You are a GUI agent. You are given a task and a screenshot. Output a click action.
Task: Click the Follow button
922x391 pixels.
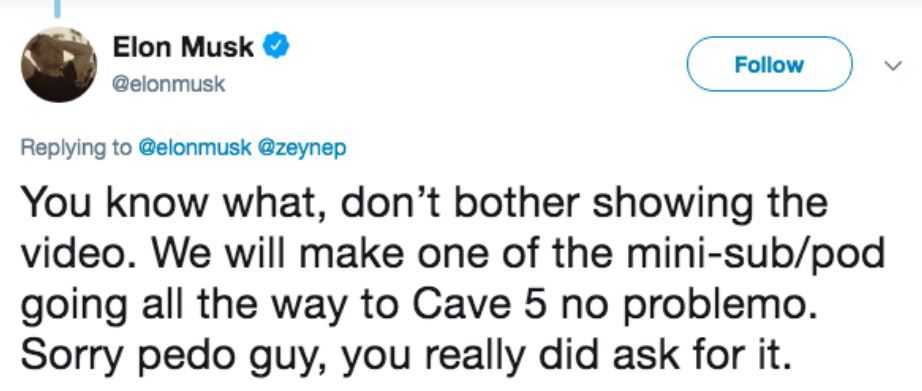[769, 64]
